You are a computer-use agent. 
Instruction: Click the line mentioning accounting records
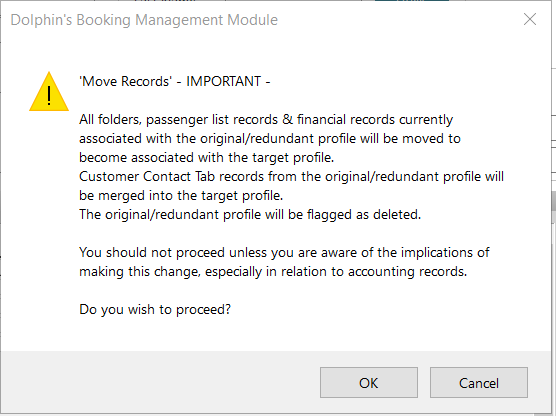(x=273, y=272)
